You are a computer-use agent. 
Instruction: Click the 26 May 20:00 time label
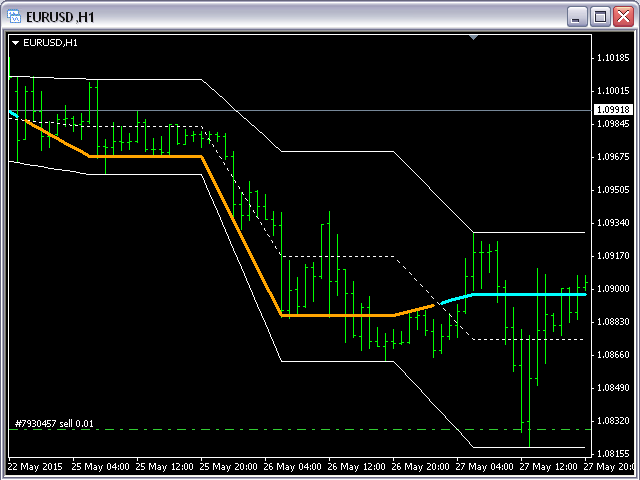[x=421, y=467]
